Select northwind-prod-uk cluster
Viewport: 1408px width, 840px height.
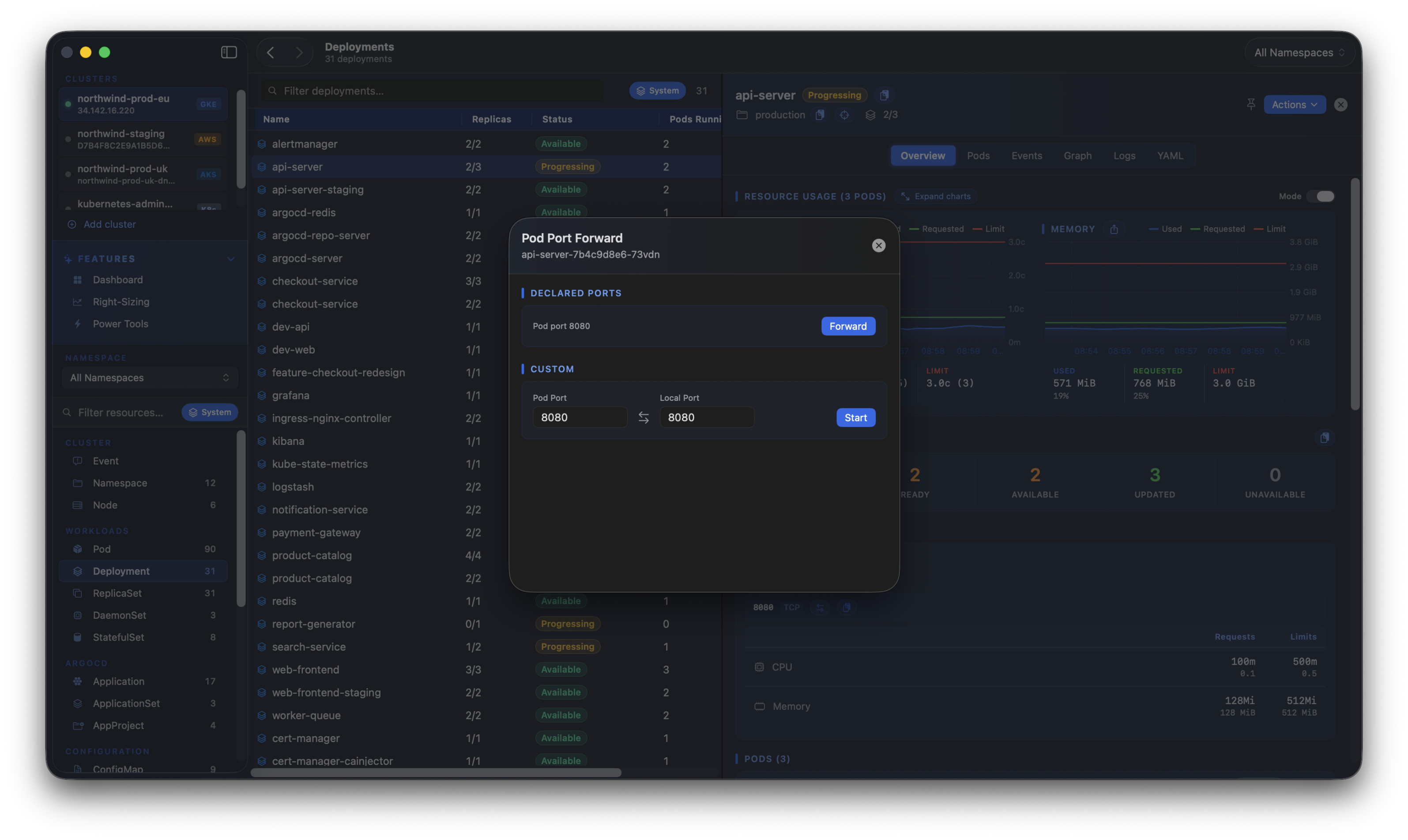pyautogui.click(x=143, y=174)
